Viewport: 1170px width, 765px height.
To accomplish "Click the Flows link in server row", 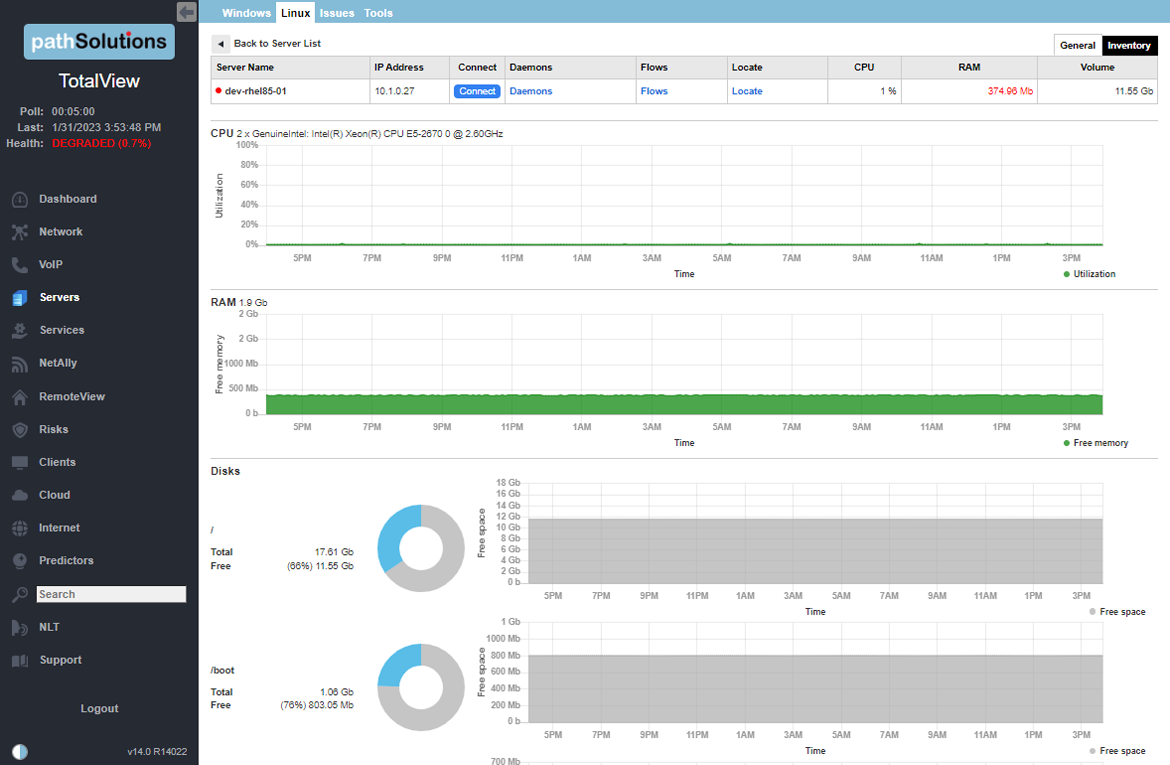I will (x=654, y=91).
